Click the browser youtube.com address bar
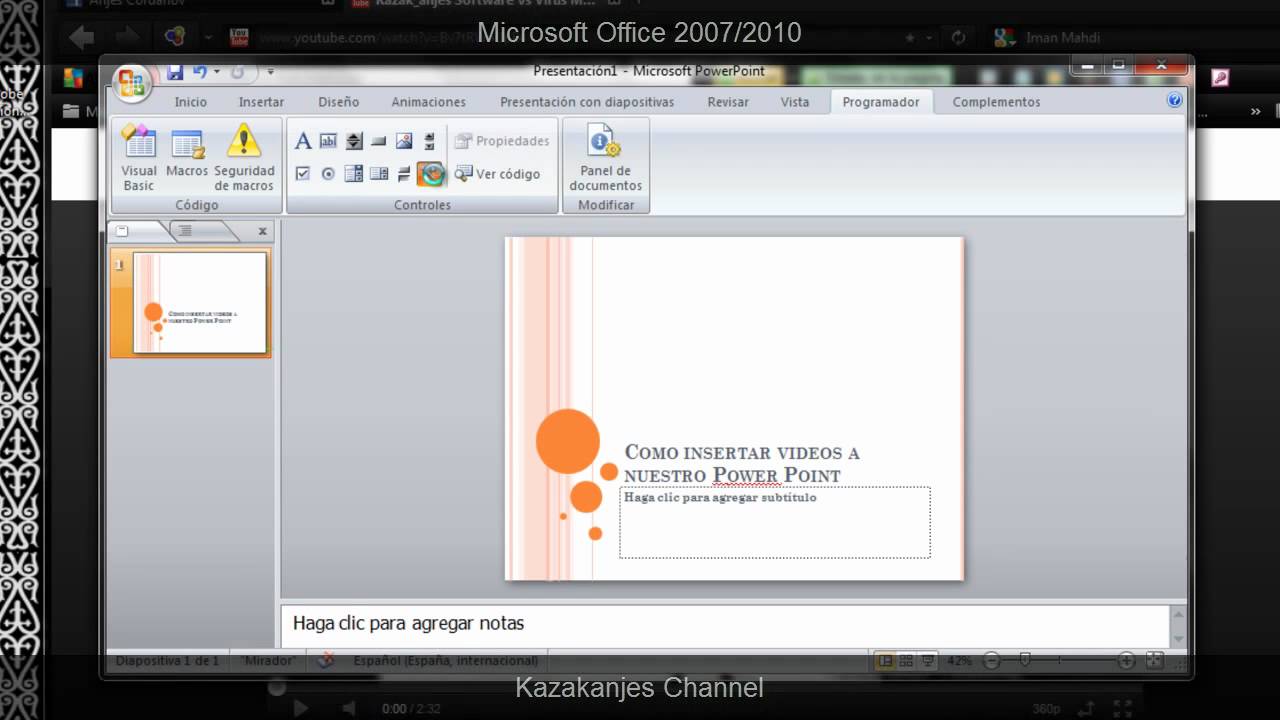The image size is (1280, 720). click(570, 38)
